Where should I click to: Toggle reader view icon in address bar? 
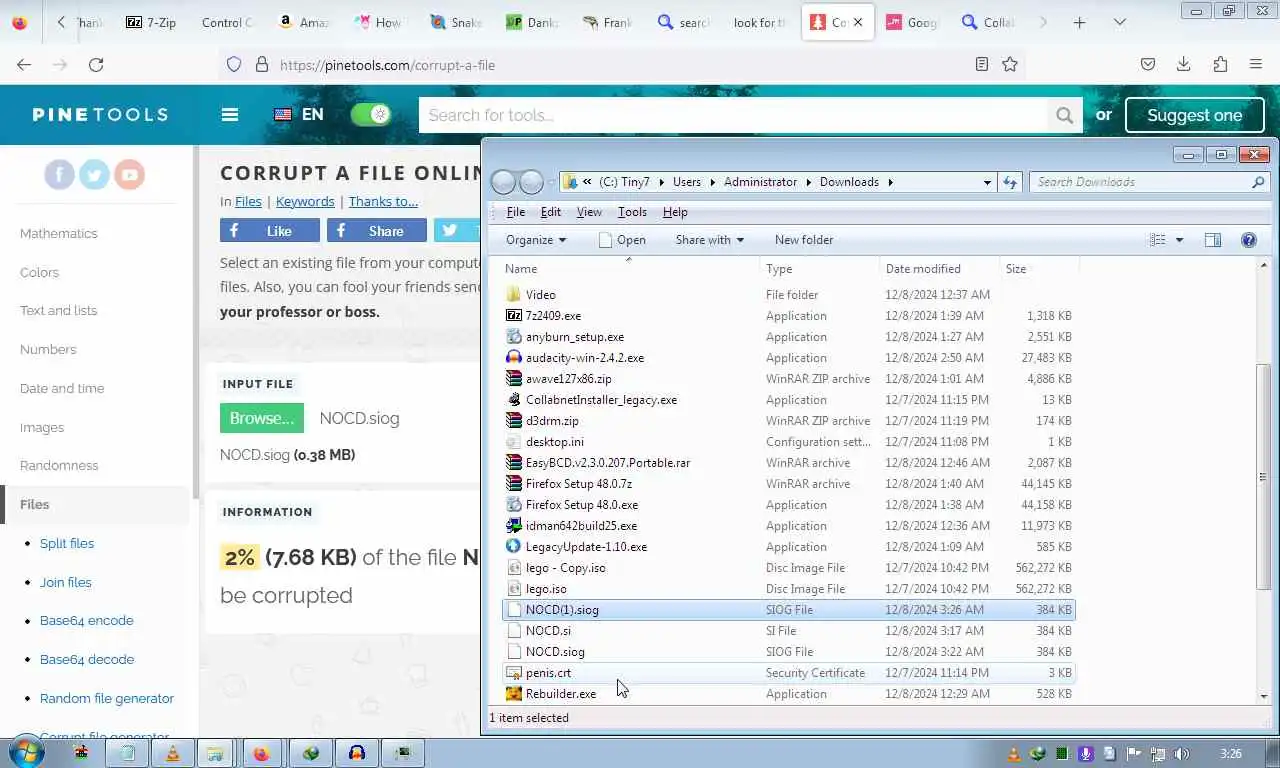(x=982, y=65)
